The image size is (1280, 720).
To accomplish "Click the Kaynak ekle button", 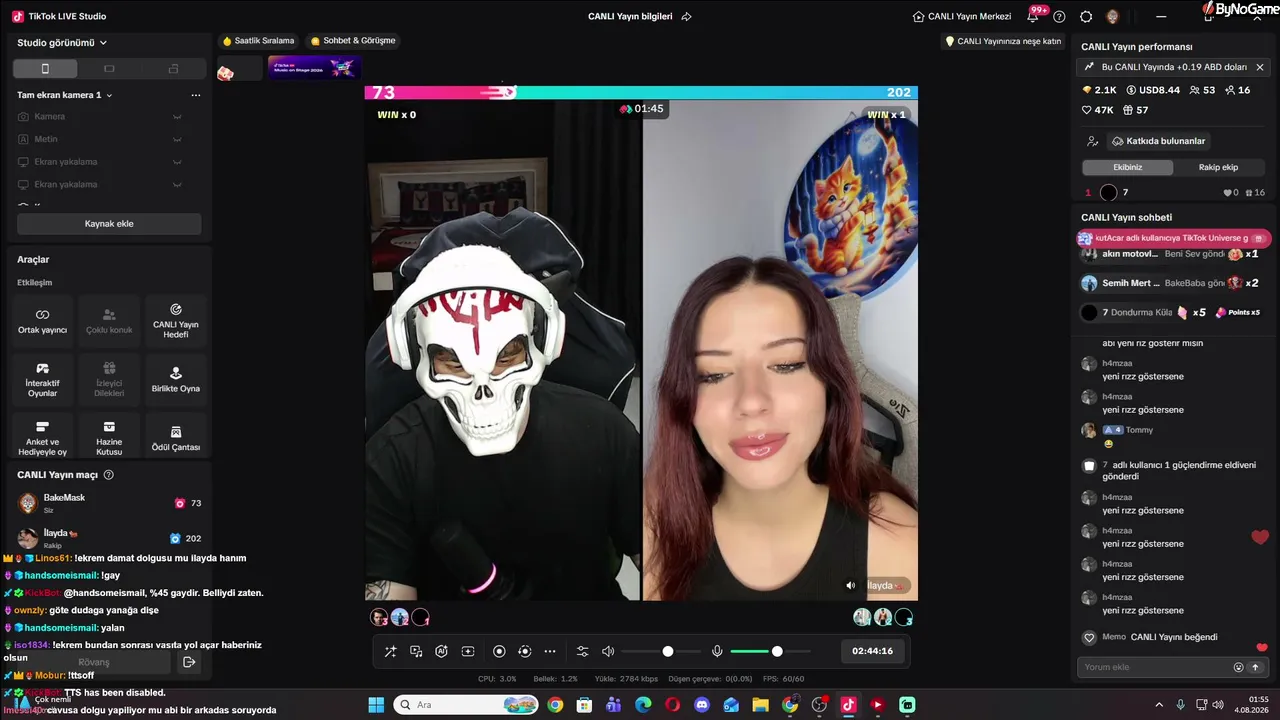I will (x=109, y=224).
